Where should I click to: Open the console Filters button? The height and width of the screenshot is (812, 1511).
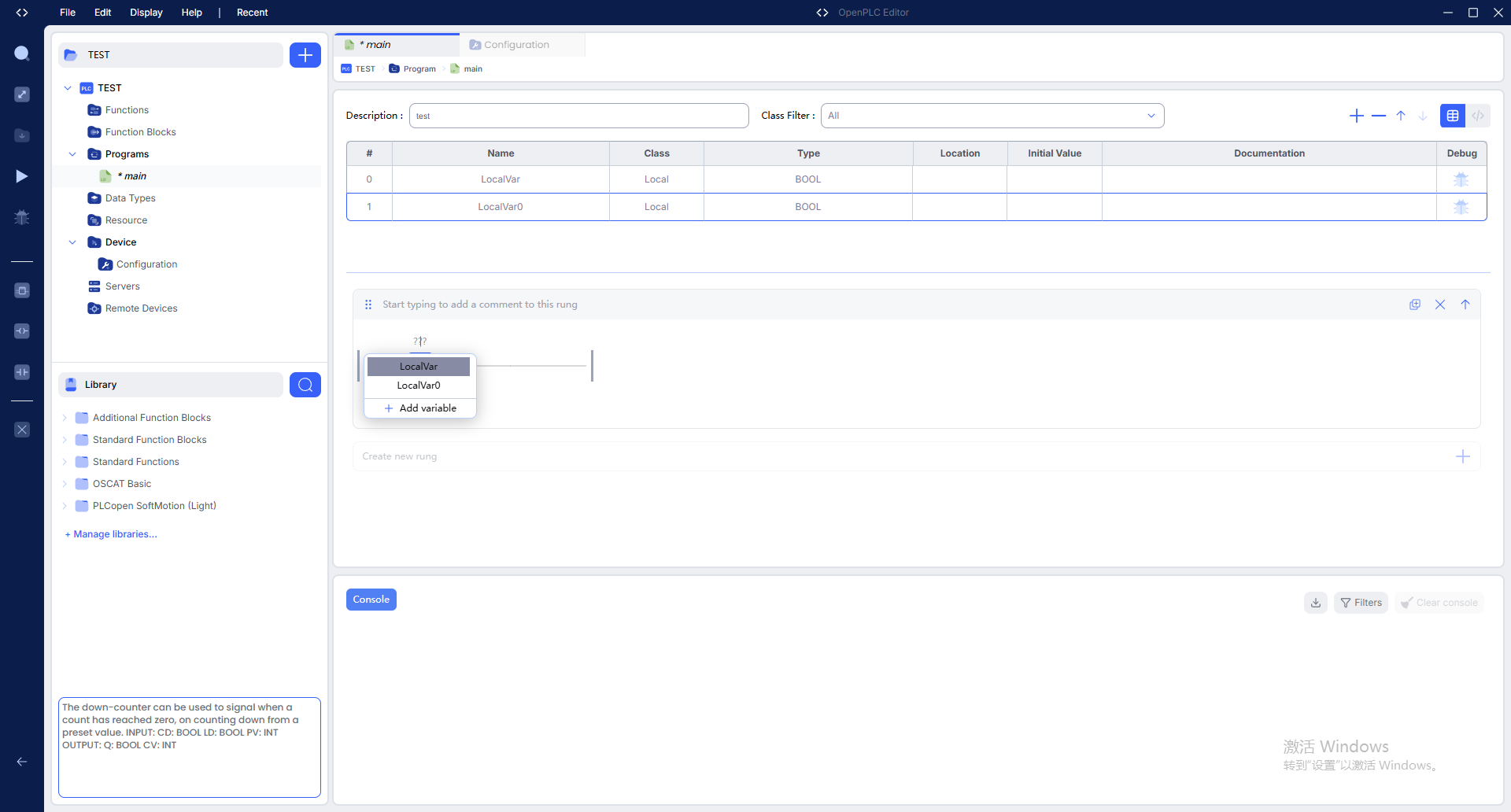coord(1361,603)
